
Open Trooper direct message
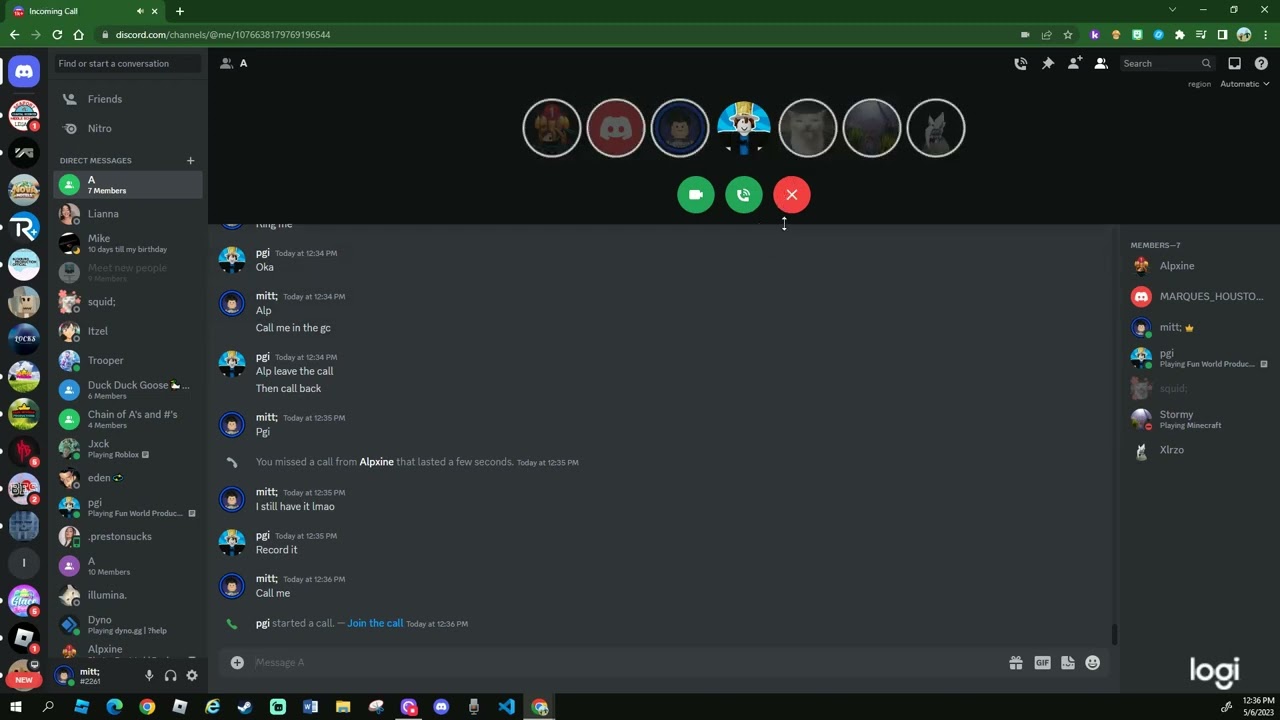(128, 360)
